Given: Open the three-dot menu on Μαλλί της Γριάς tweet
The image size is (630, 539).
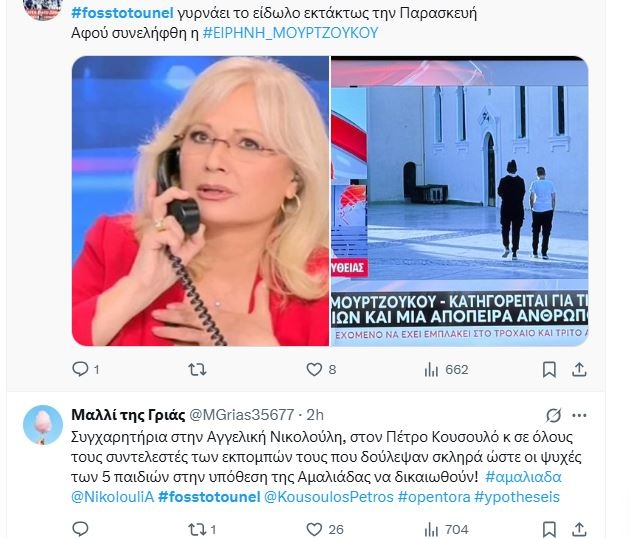Looking at the screenshot, I should click(579, 415).
